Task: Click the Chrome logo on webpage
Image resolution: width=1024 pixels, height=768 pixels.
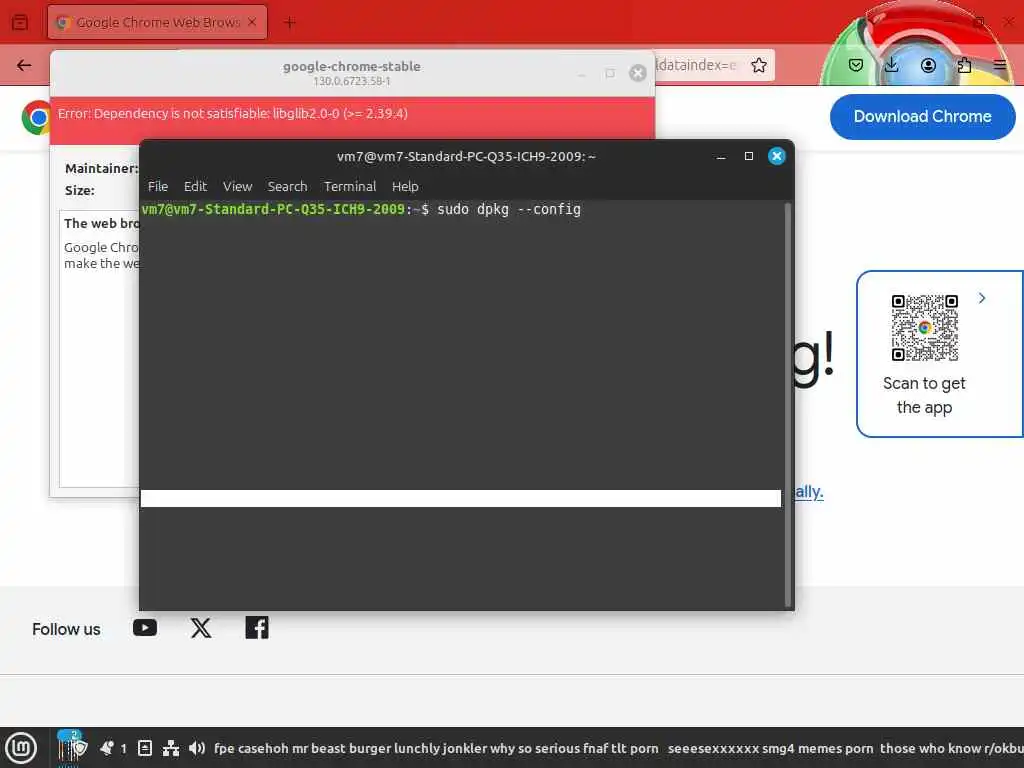Action: [36, 118]
